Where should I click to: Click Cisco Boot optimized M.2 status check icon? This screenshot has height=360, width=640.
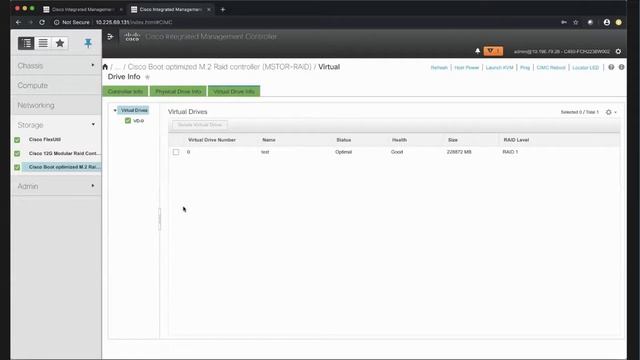click(17, 167)
